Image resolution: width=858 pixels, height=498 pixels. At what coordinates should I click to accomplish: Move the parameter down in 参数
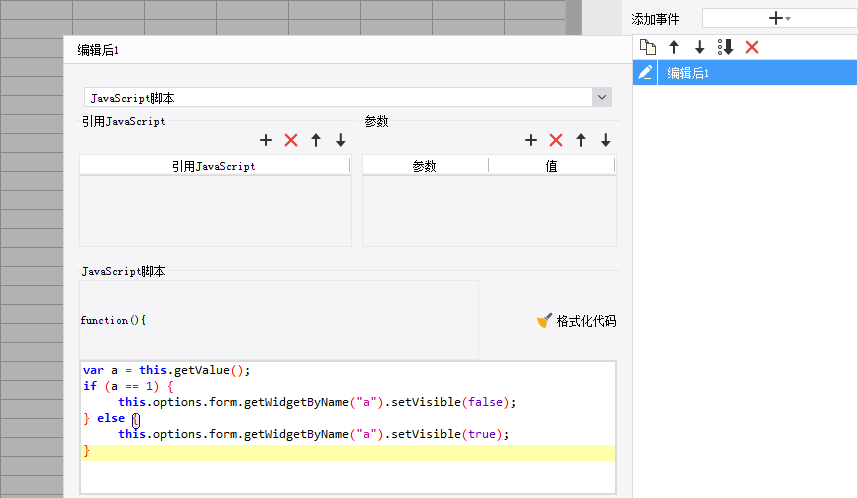(x=606, y=140)
